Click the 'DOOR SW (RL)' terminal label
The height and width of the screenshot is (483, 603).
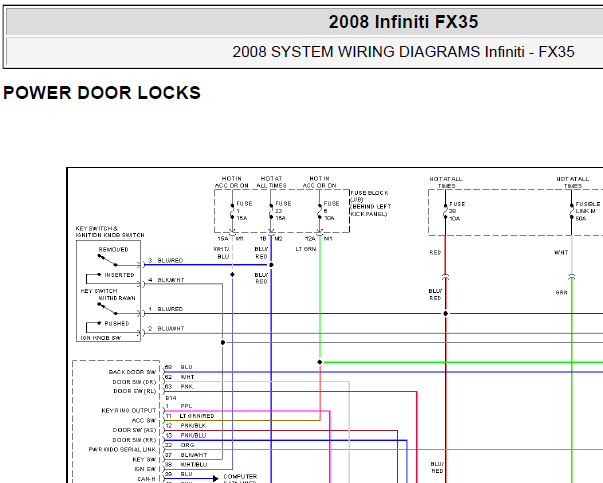[x=135, y=391]
